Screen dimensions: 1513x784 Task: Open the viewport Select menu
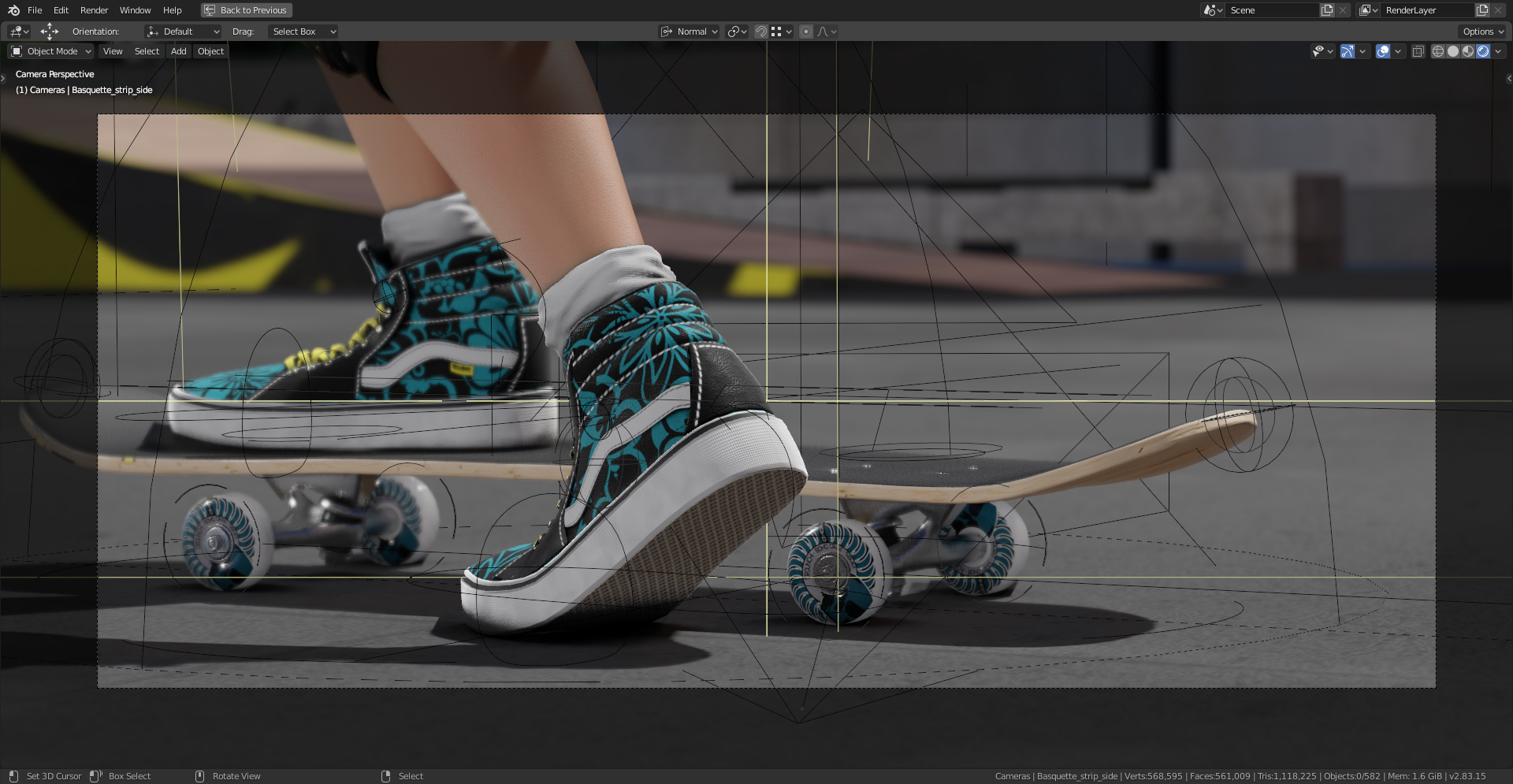pyautogui.click(x=147, y=51)
